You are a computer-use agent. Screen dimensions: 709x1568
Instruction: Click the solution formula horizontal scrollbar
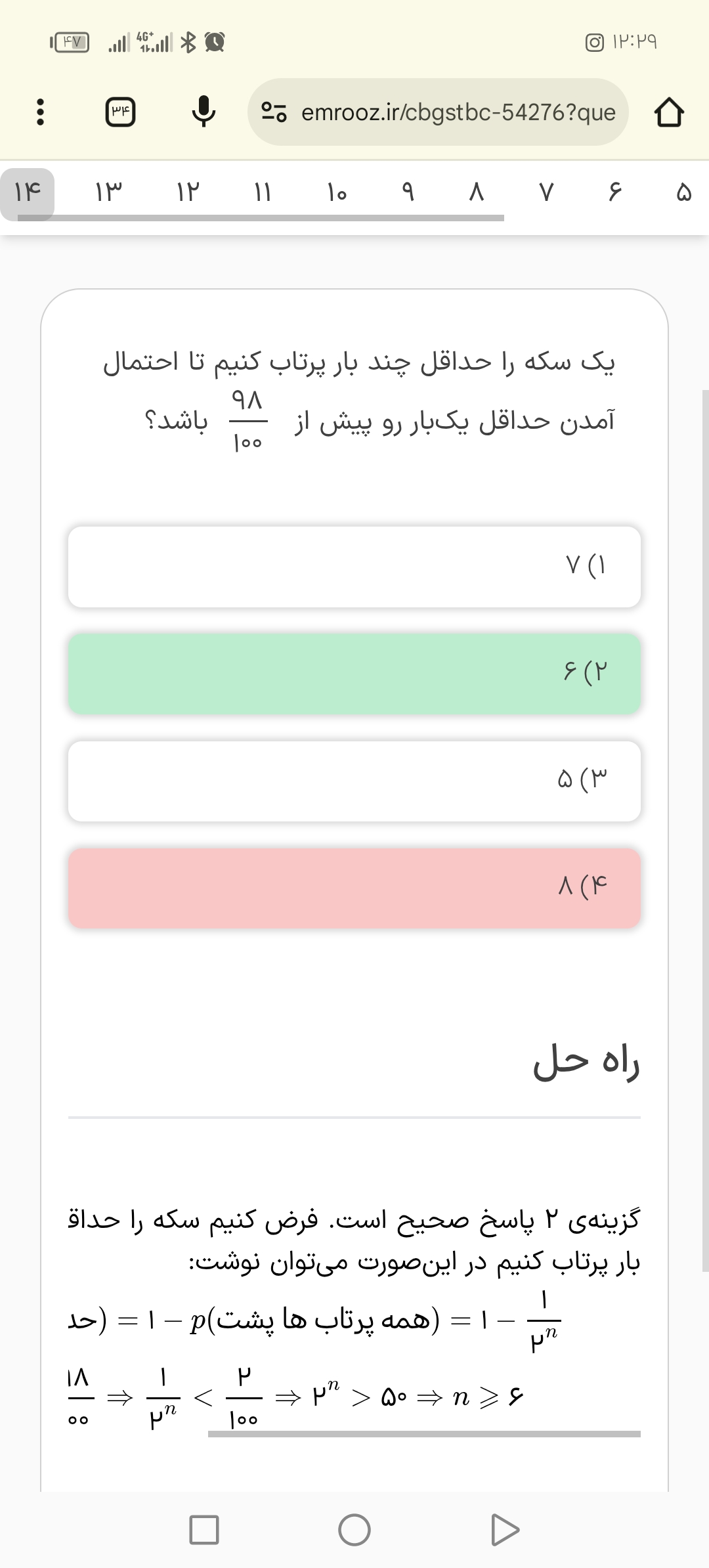[x=424, y=1434]
